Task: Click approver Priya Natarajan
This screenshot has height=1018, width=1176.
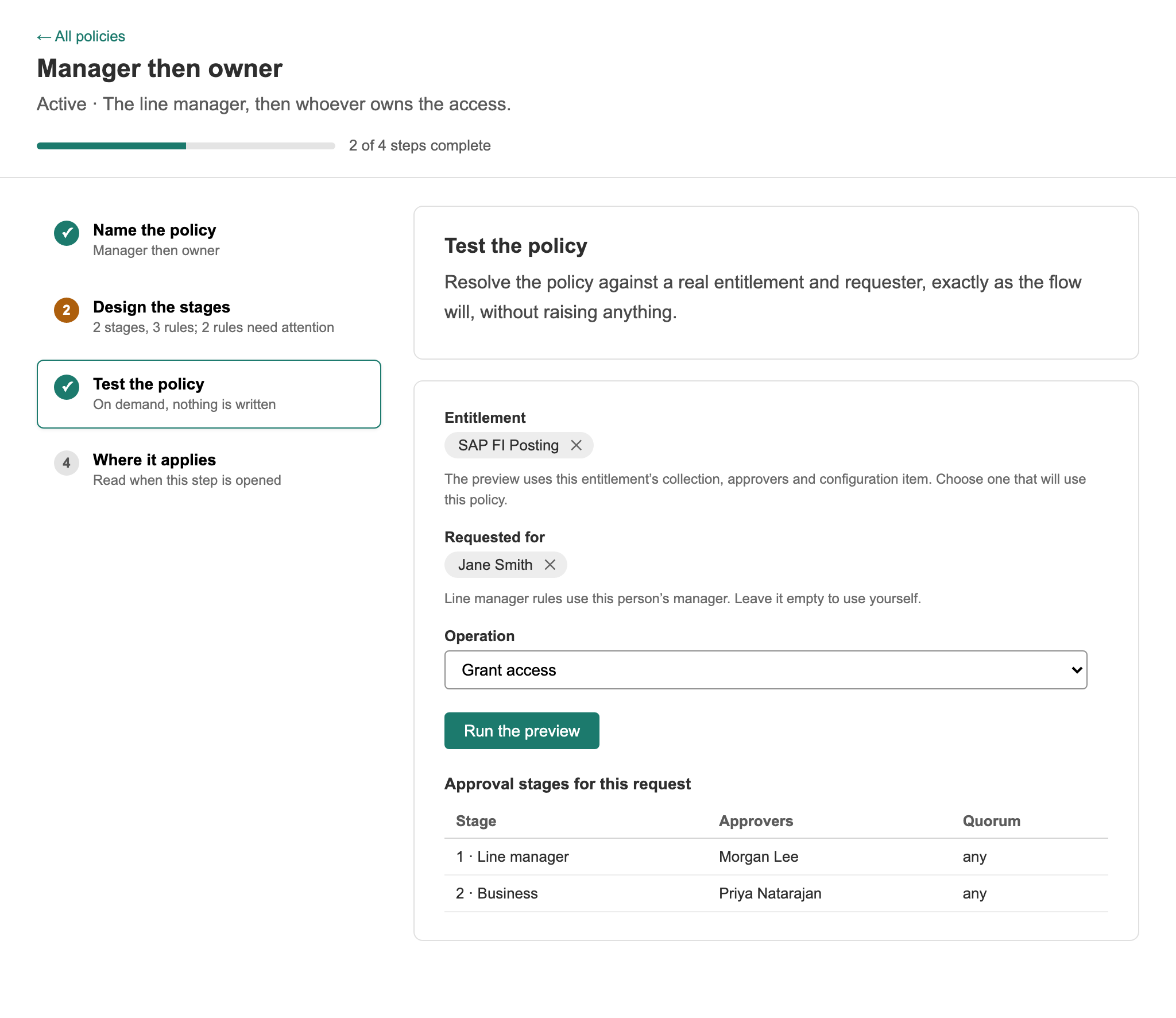Action: 770,893
